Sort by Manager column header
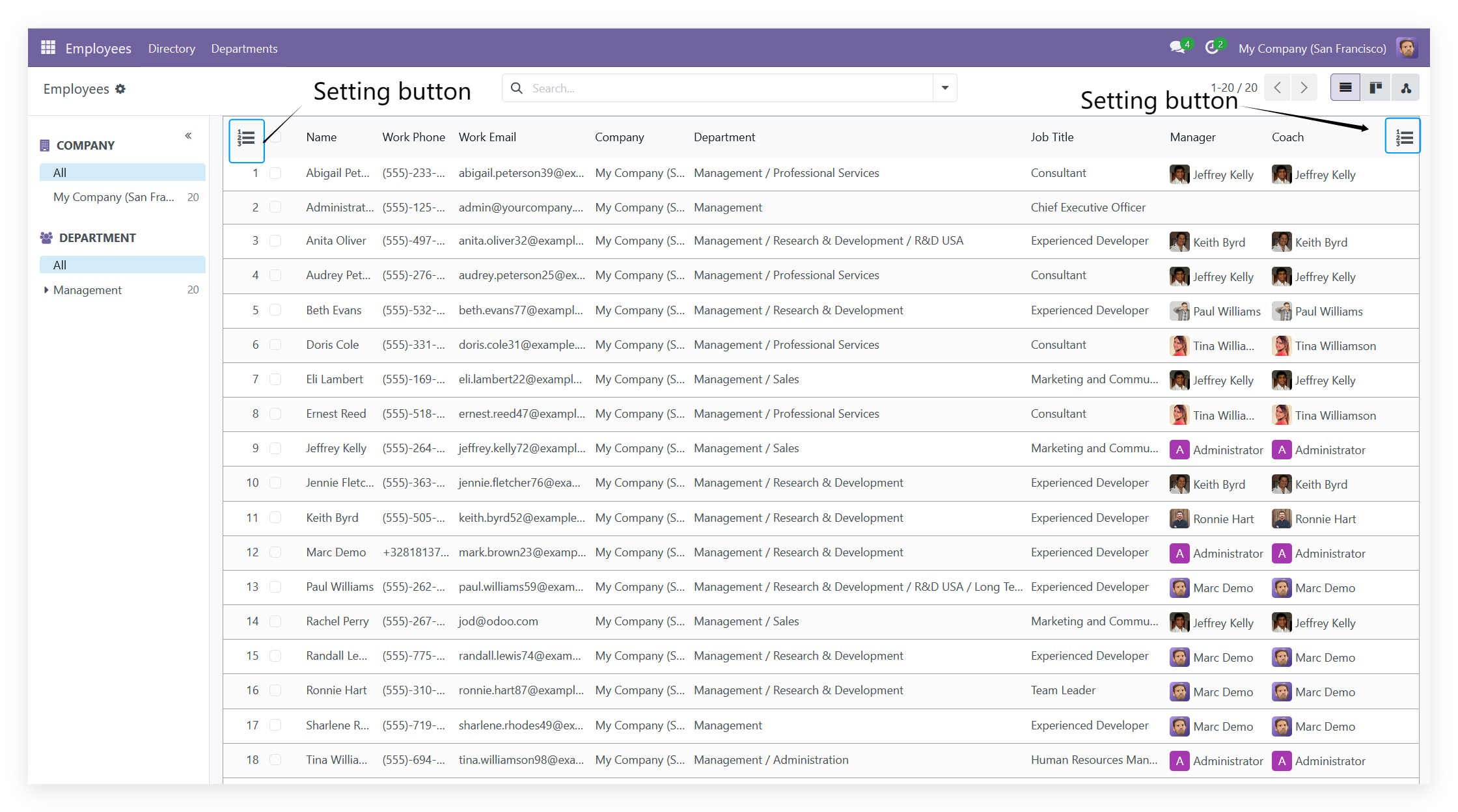The height and width of the screenshot is (812, 1458). [1192, 137]
